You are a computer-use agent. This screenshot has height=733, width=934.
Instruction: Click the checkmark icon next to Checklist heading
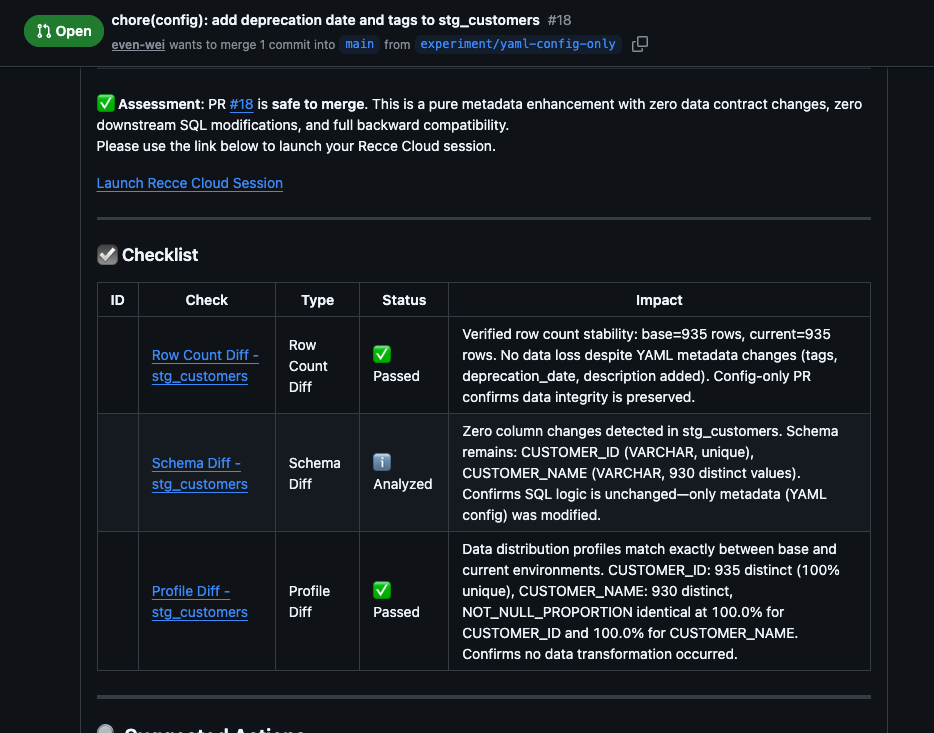click(x=106, y=254)
